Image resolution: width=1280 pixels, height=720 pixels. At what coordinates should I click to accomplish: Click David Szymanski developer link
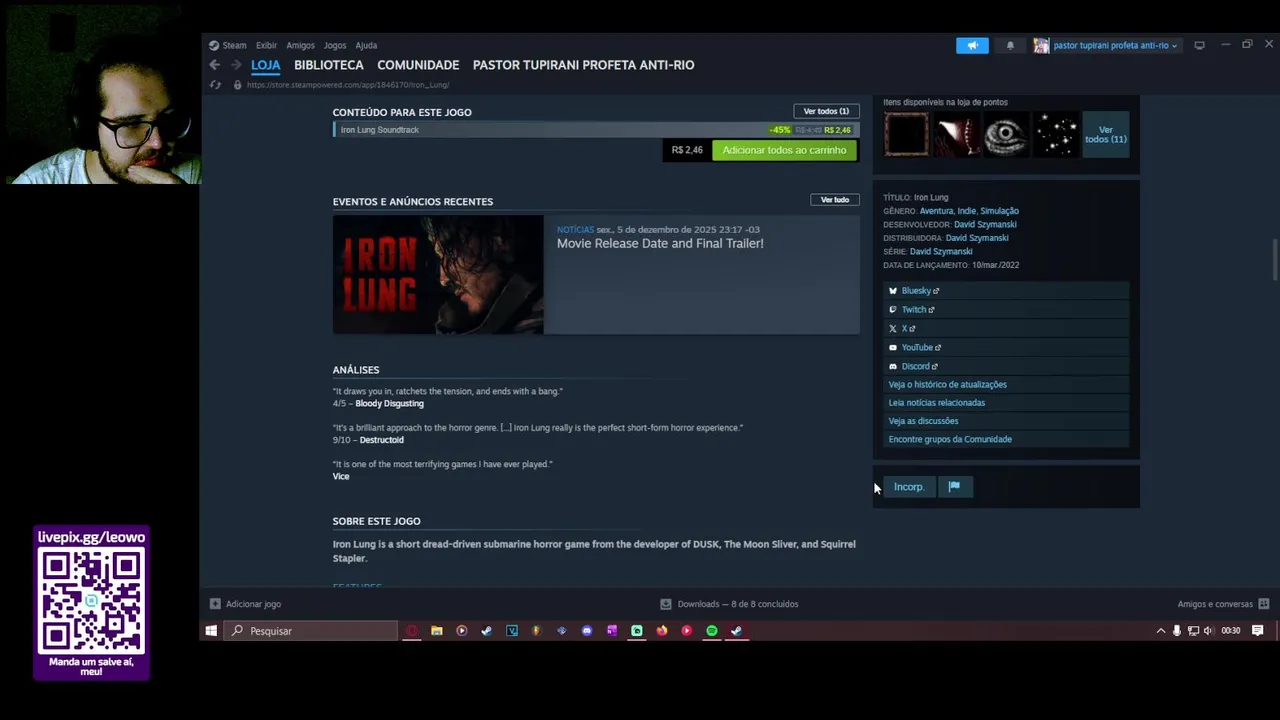click(985, 225)
